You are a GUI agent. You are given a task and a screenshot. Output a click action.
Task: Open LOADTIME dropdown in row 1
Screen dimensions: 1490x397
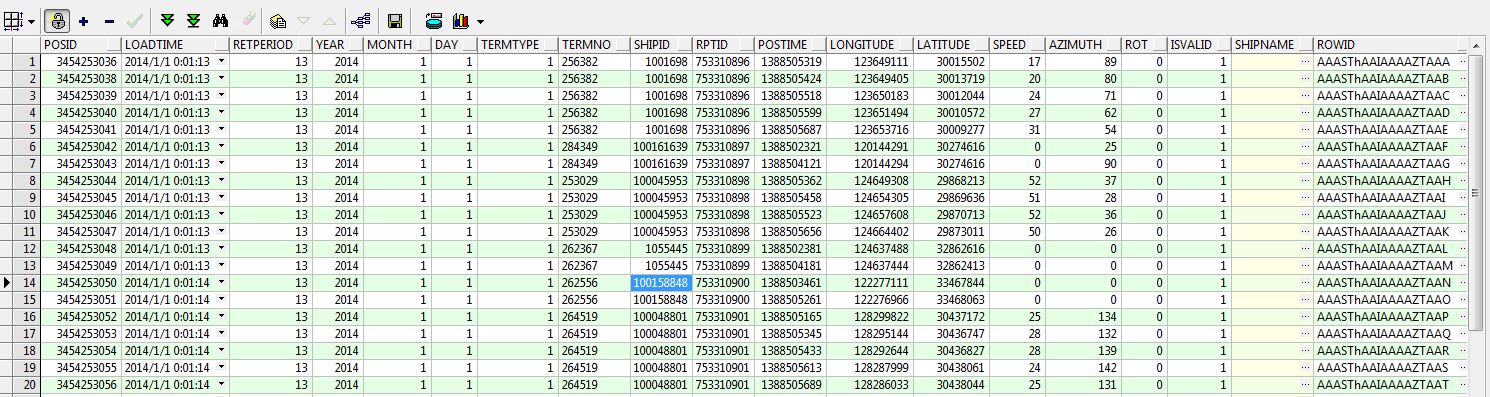coord(221,62)
